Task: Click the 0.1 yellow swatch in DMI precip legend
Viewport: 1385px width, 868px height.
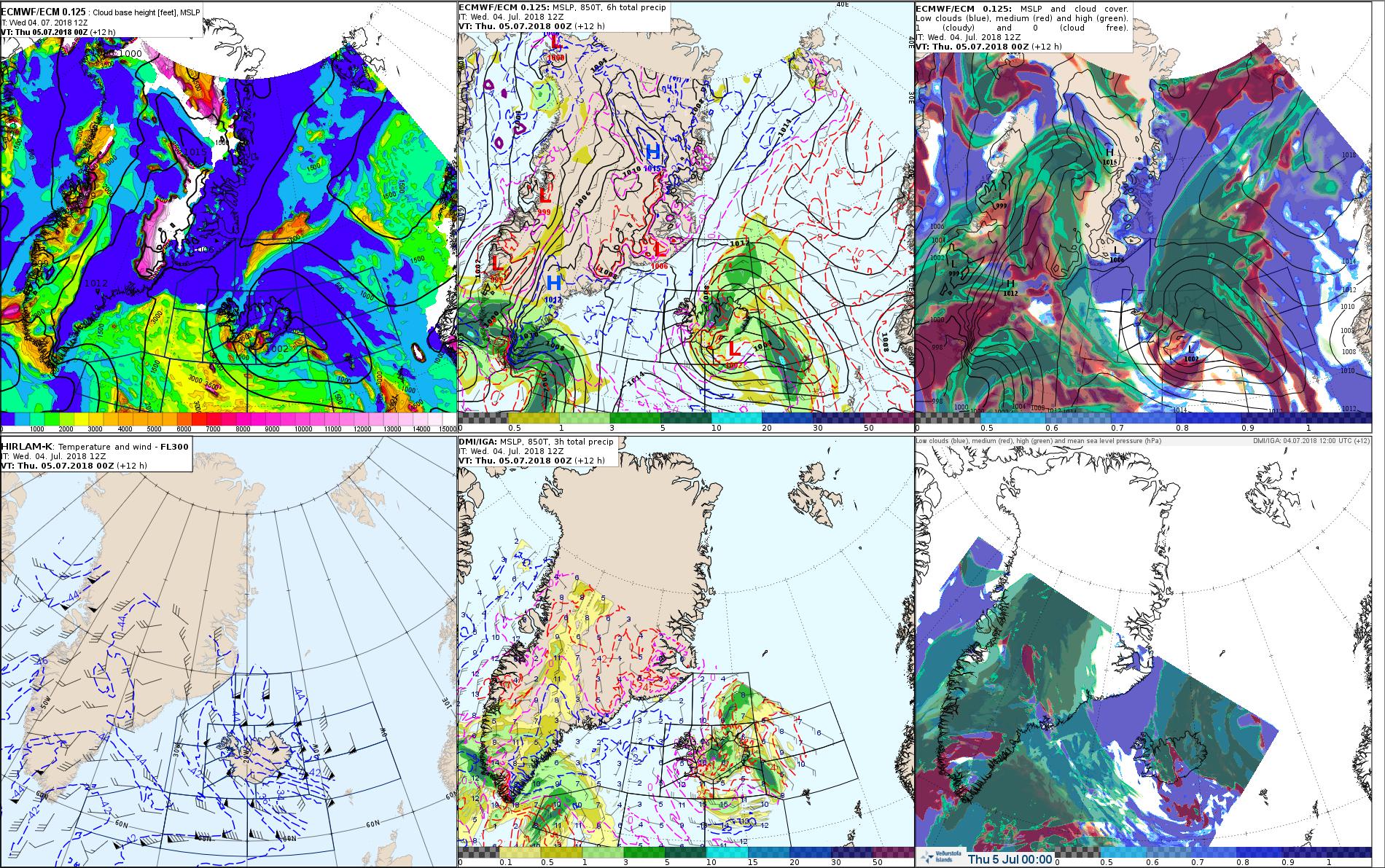Action: click(520, 852)
